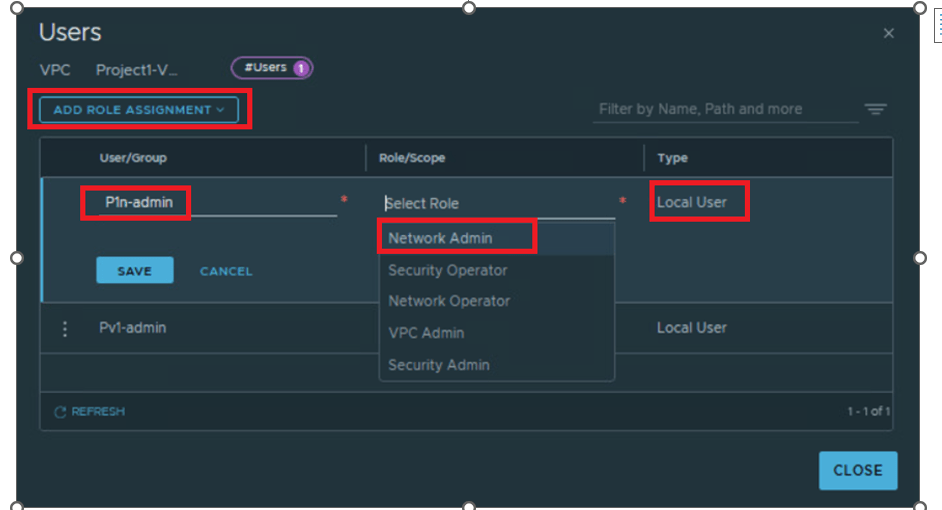Cancel the role assignment edit

226,271
